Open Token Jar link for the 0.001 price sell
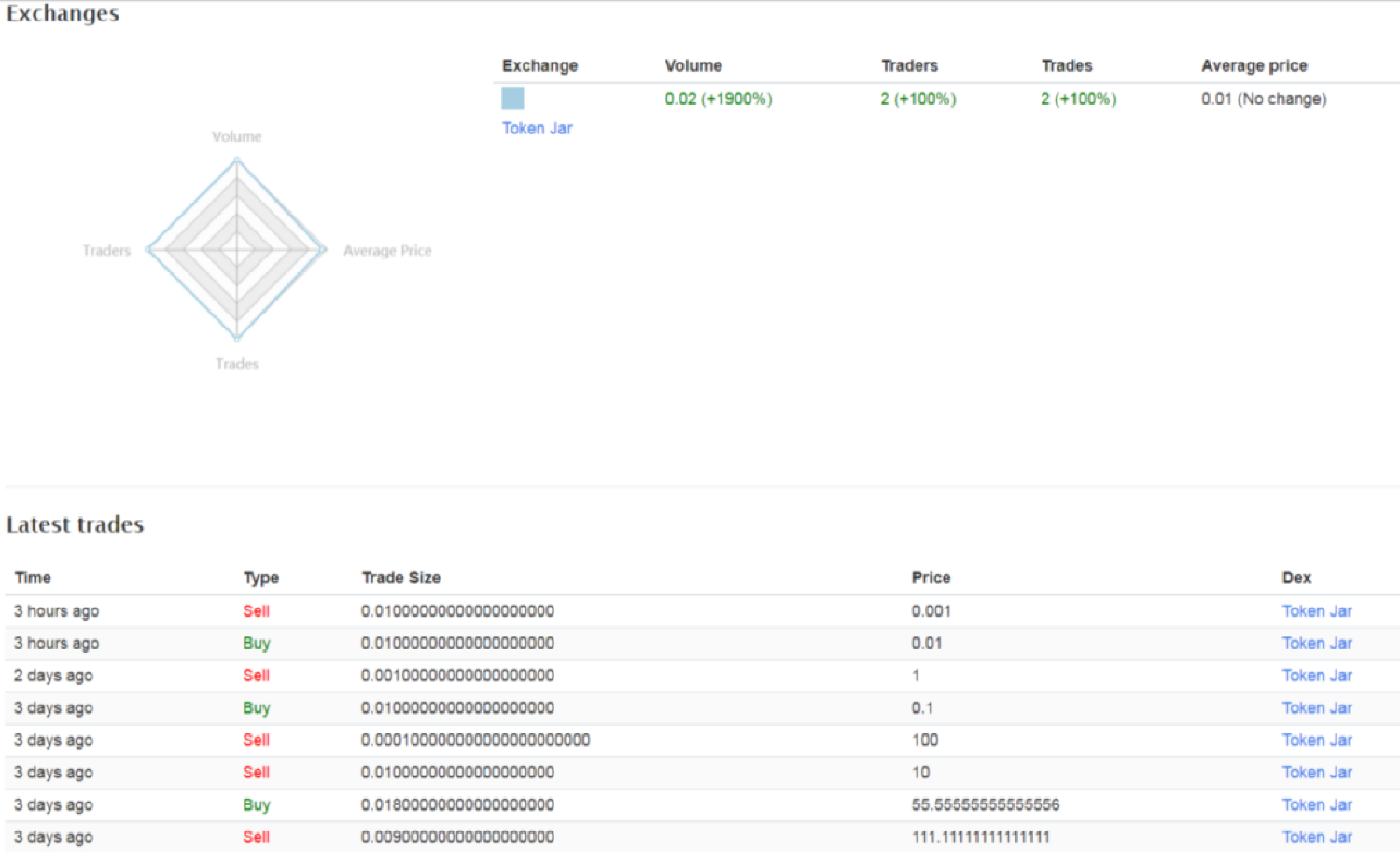1400x852 pixels. [x=1316, y=611]
